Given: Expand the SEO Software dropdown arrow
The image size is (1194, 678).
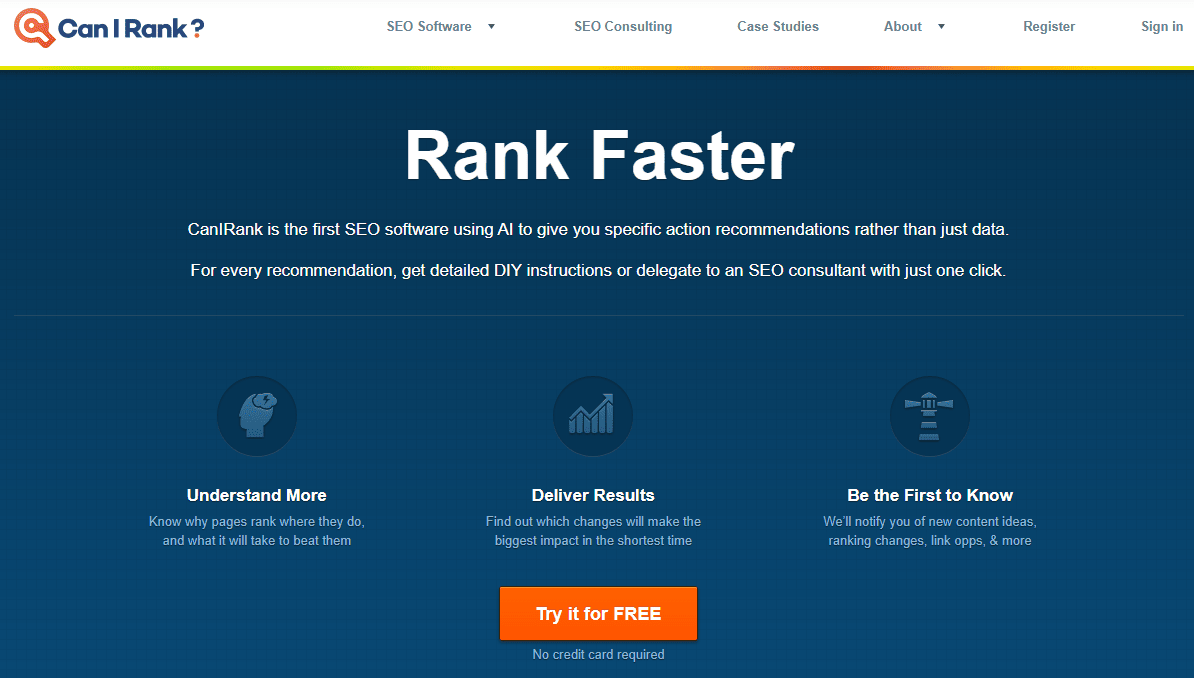Looking at the screenshot, I should point(491,27).
